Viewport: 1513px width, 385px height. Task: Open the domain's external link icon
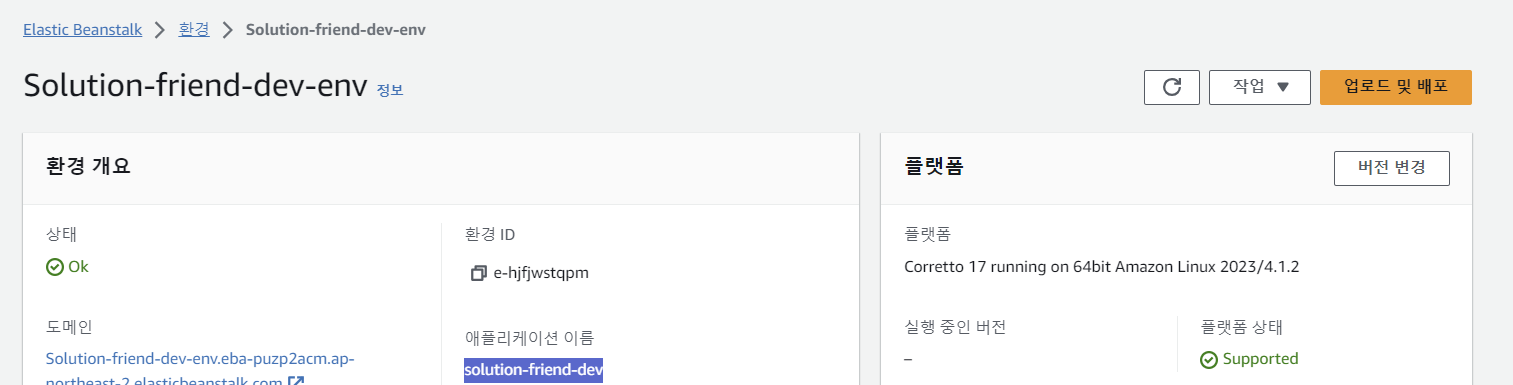pos(296,380)
